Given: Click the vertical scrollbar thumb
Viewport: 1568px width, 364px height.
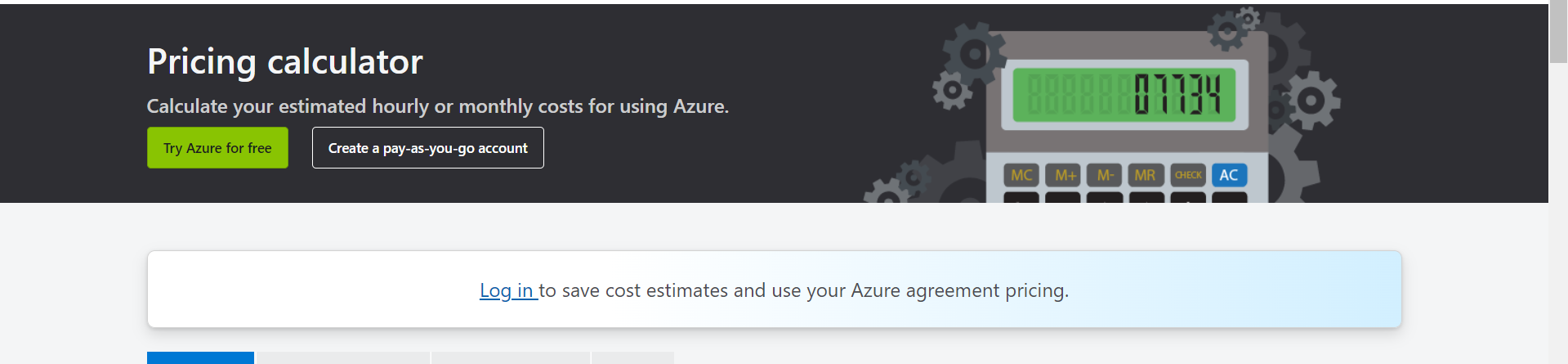Looking at the screenshot, I should [1558, 33].
